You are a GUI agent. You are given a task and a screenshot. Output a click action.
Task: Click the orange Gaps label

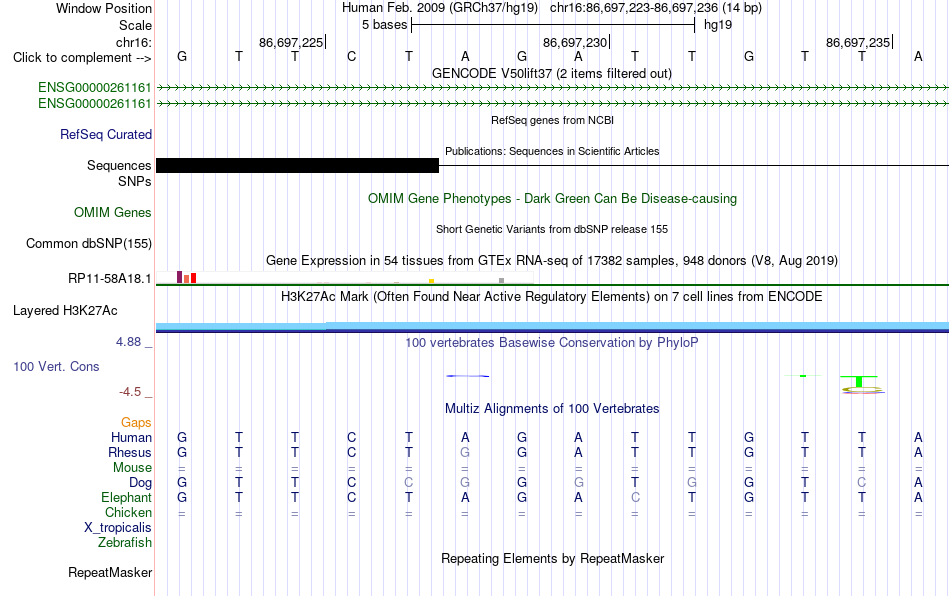(136, 422)
